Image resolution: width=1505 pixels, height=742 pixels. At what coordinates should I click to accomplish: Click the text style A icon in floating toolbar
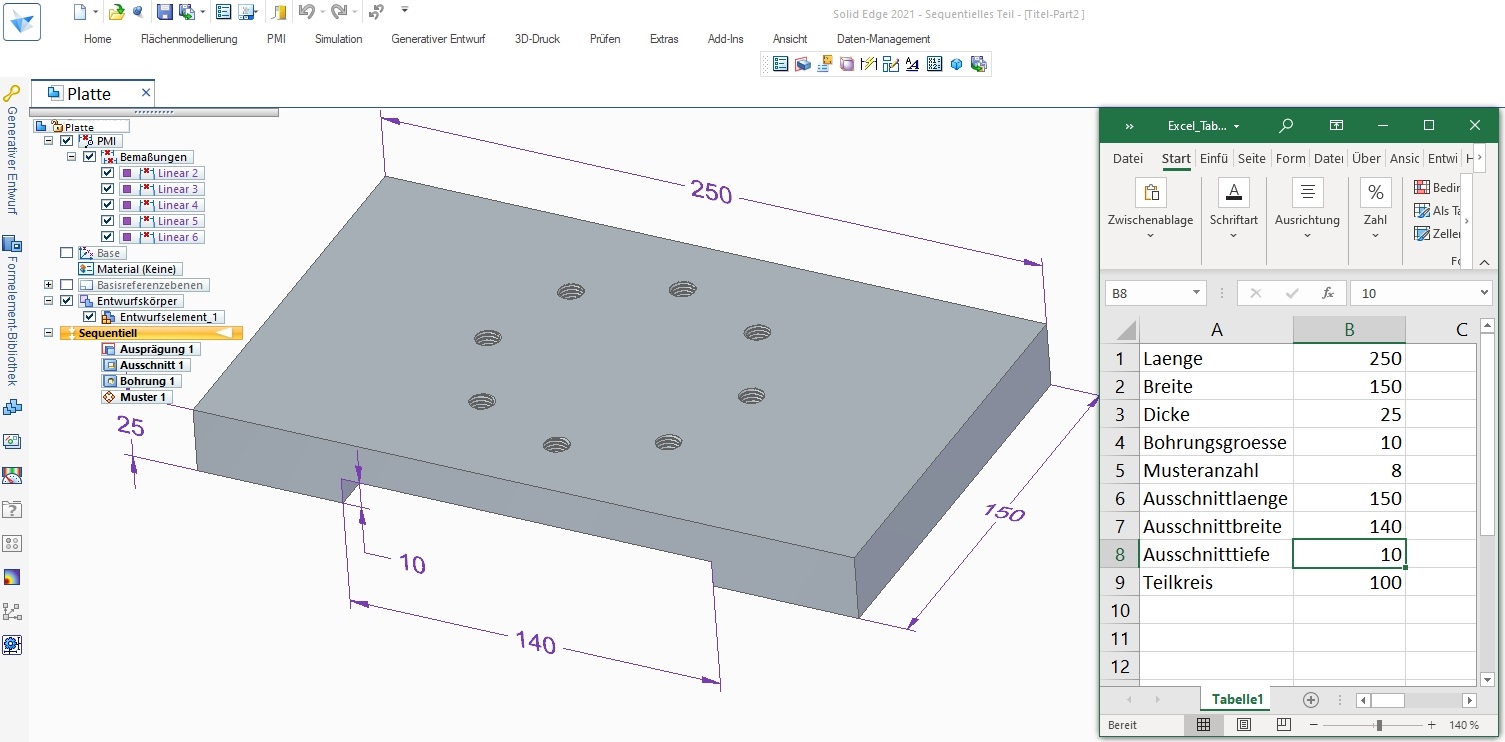point(912,64)
